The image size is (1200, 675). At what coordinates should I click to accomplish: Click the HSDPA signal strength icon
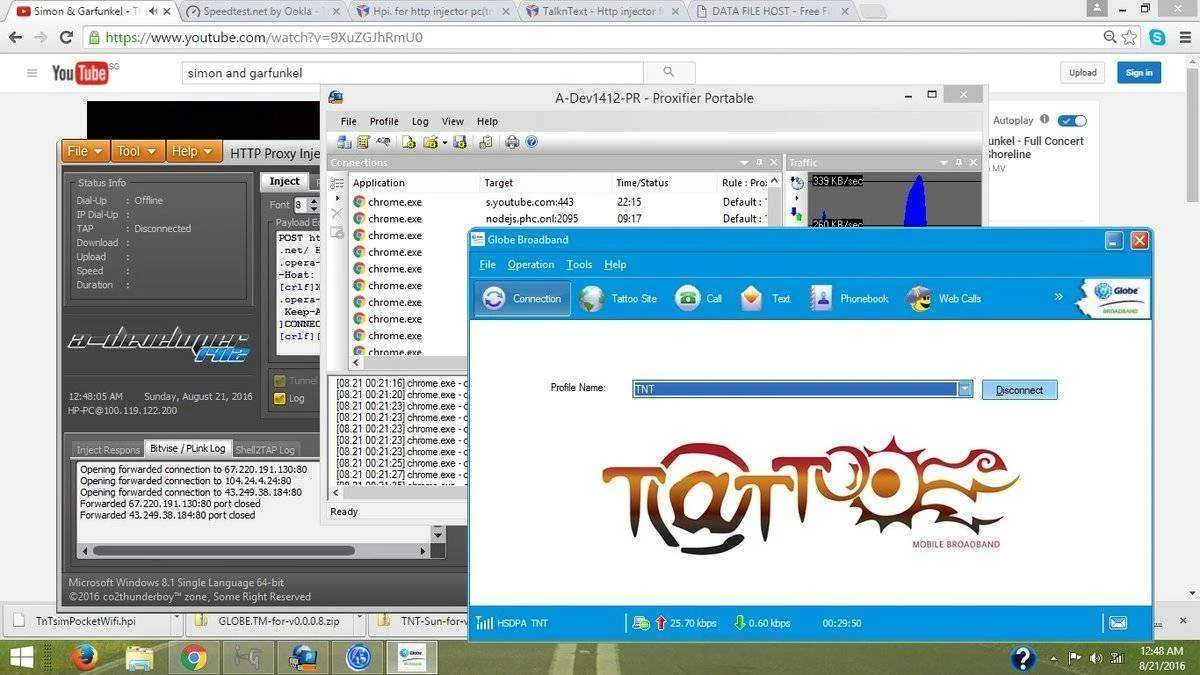point(484,623)
